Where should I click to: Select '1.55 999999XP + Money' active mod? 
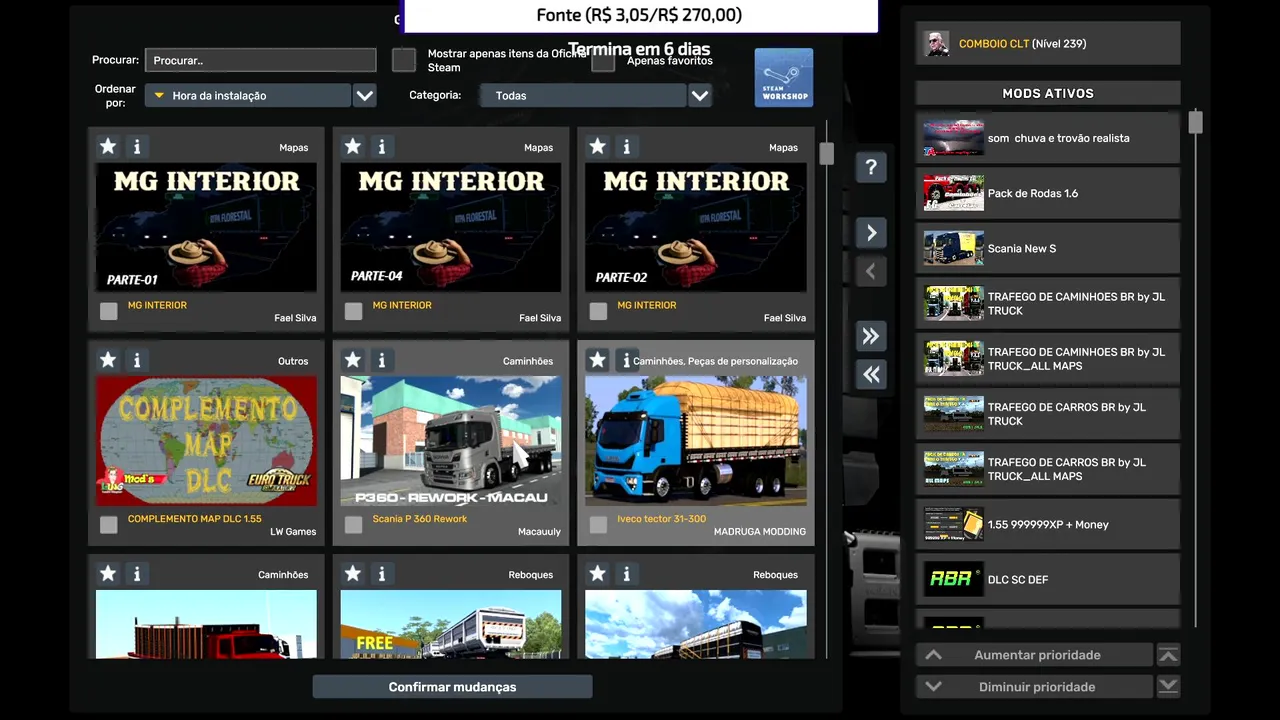coord(1048,524)
